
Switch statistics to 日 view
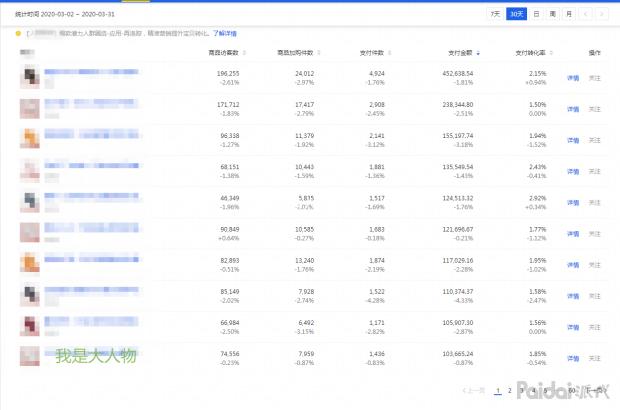pos(536,14)
